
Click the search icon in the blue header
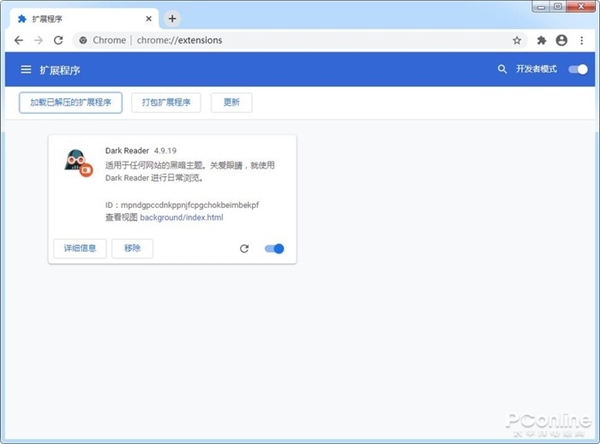502,70
